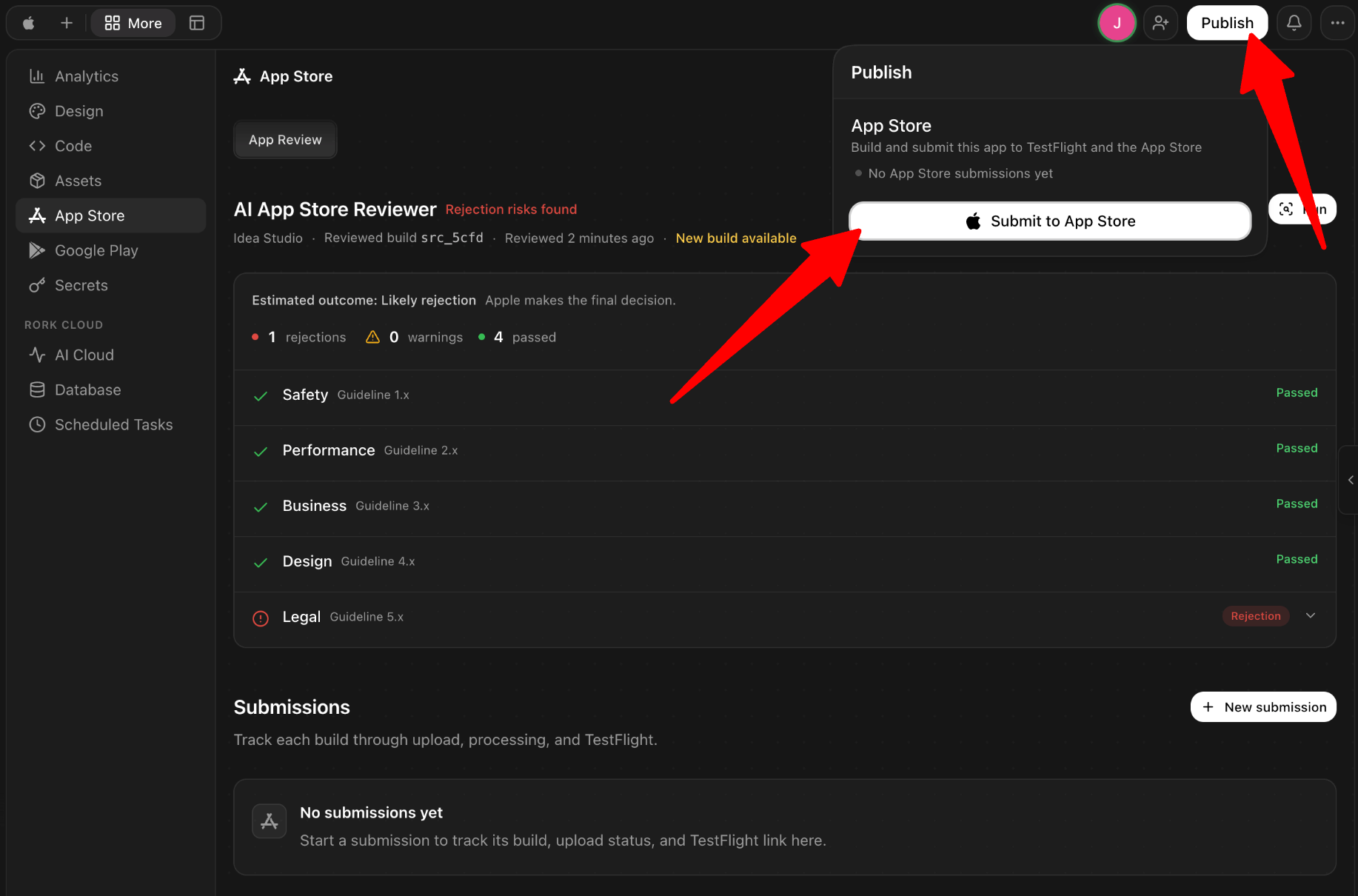The height and width of the screenshot is (896, 1358).
Task: Click the Business row check icon
Action: [x=261, y=507]
